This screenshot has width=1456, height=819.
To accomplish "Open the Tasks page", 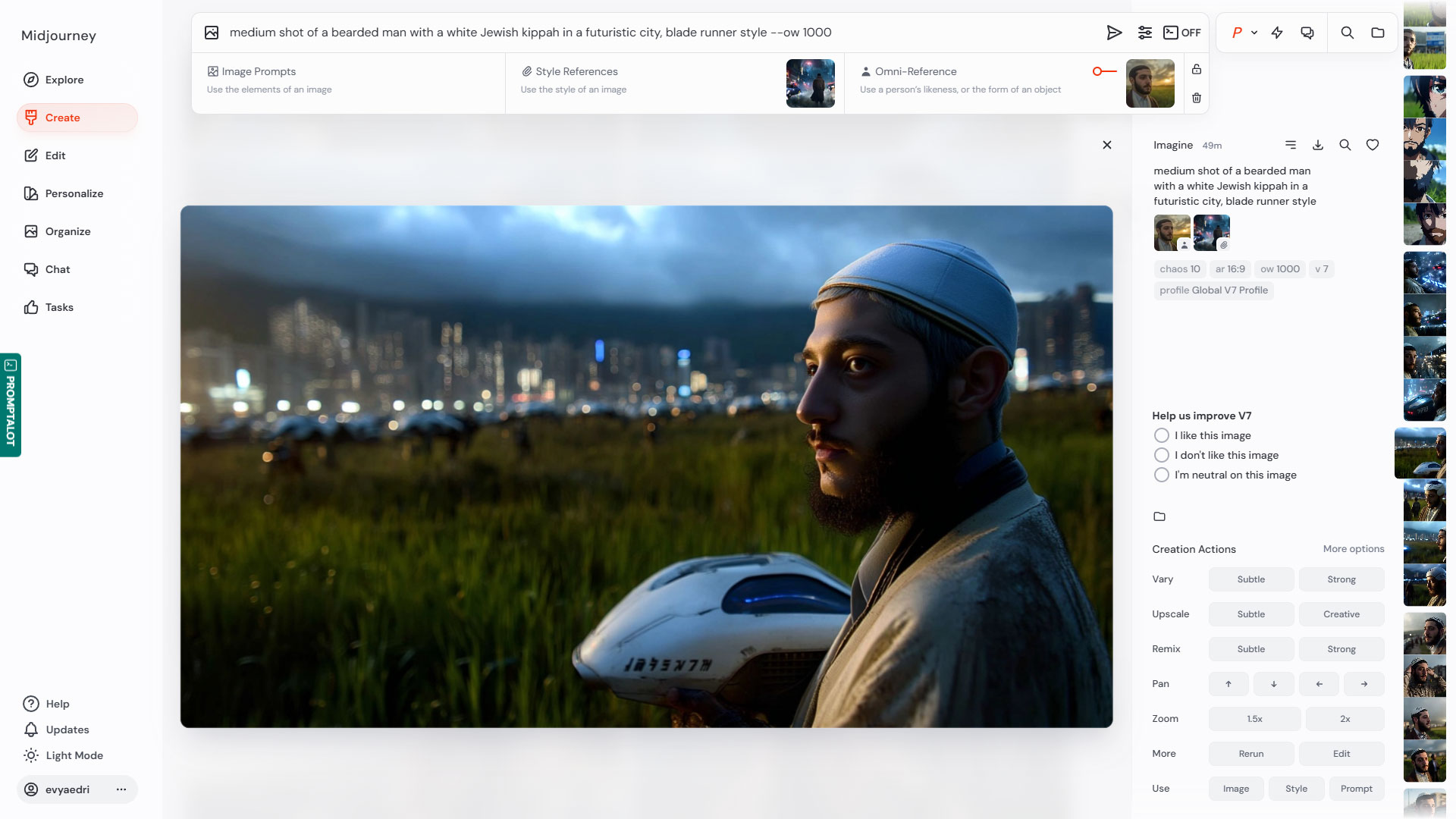I will coord(77,307).
